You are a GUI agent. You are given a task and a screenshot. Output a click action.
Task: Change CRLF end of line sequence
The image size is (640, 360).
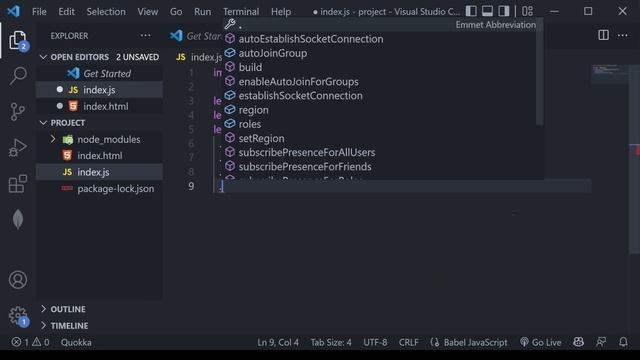click(x=409, y=342)
